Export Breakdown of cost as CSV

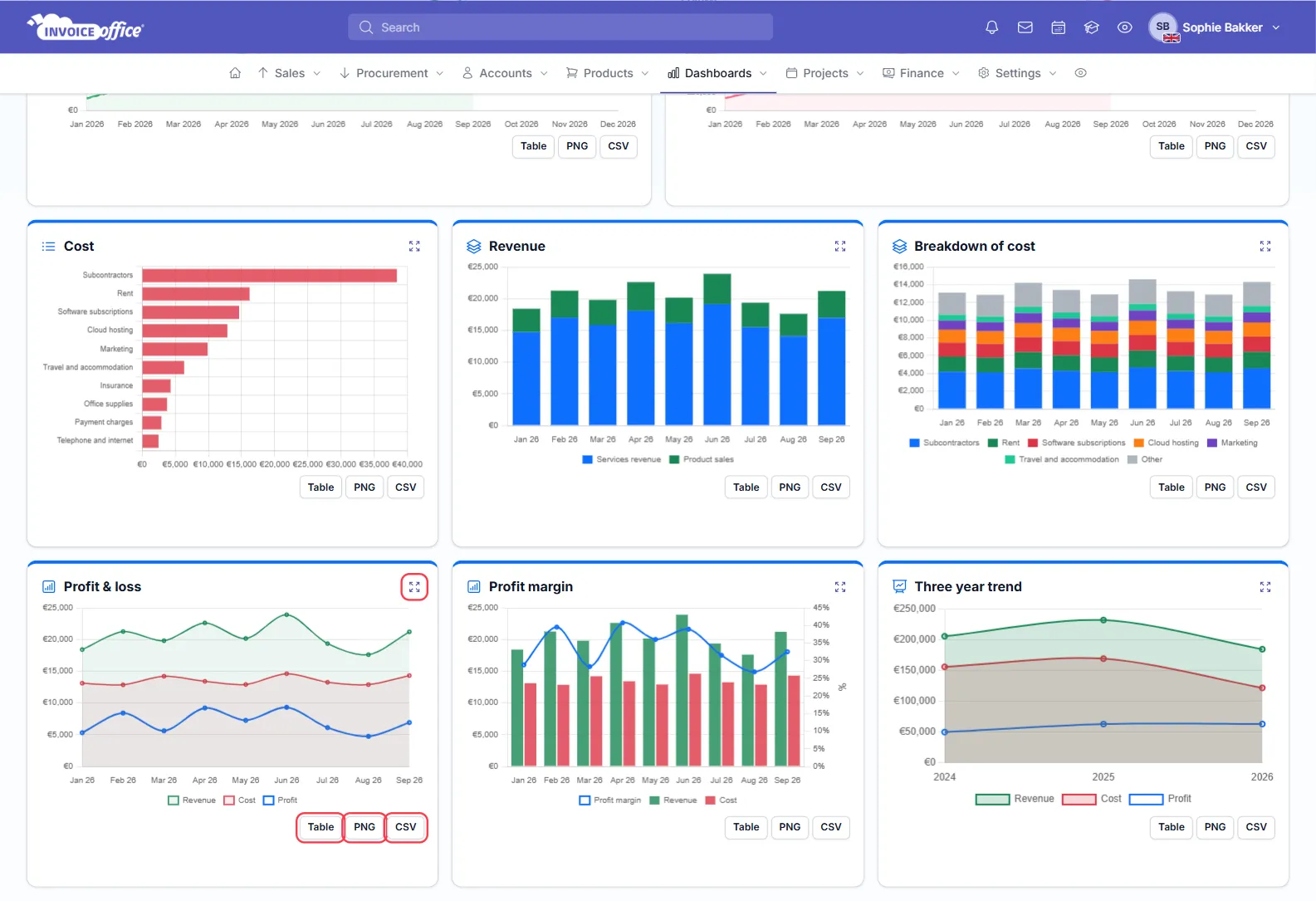click(1256, 487)
